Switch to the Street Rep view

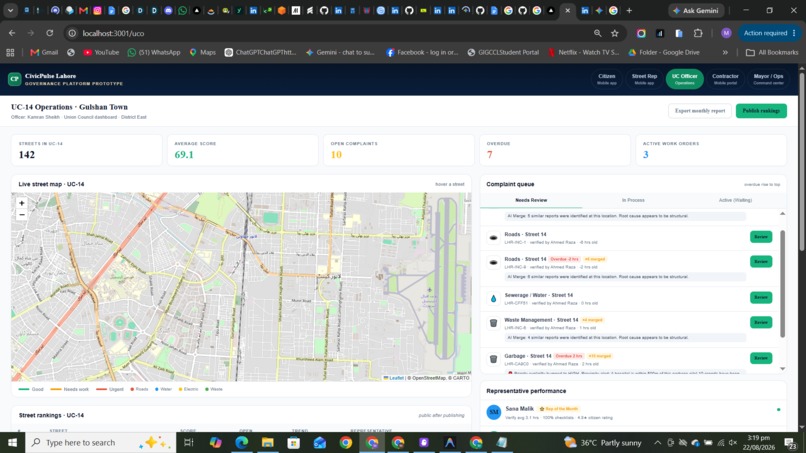pyautogui.click(x=644, y=79)
